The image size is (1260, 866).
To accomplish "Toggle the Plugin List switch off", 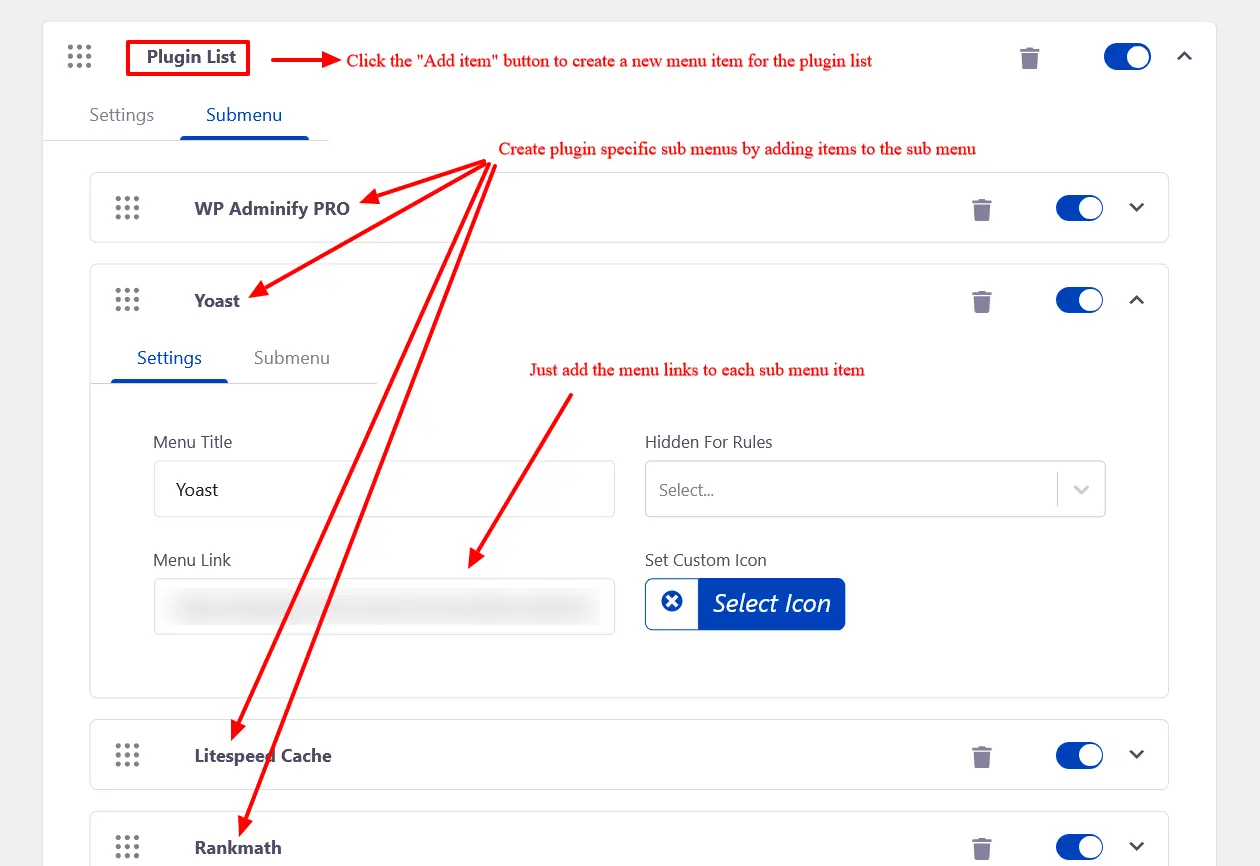I will click(x=1127, y=57).
